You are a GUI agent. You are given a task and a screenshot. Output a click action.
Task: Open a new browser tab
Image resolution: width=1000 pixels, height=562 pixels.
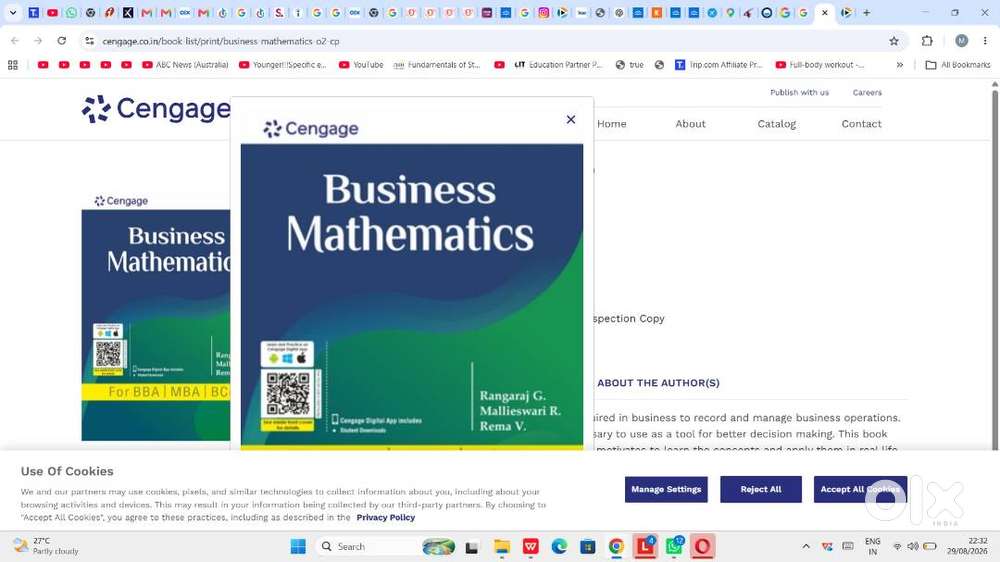[866, 12]
